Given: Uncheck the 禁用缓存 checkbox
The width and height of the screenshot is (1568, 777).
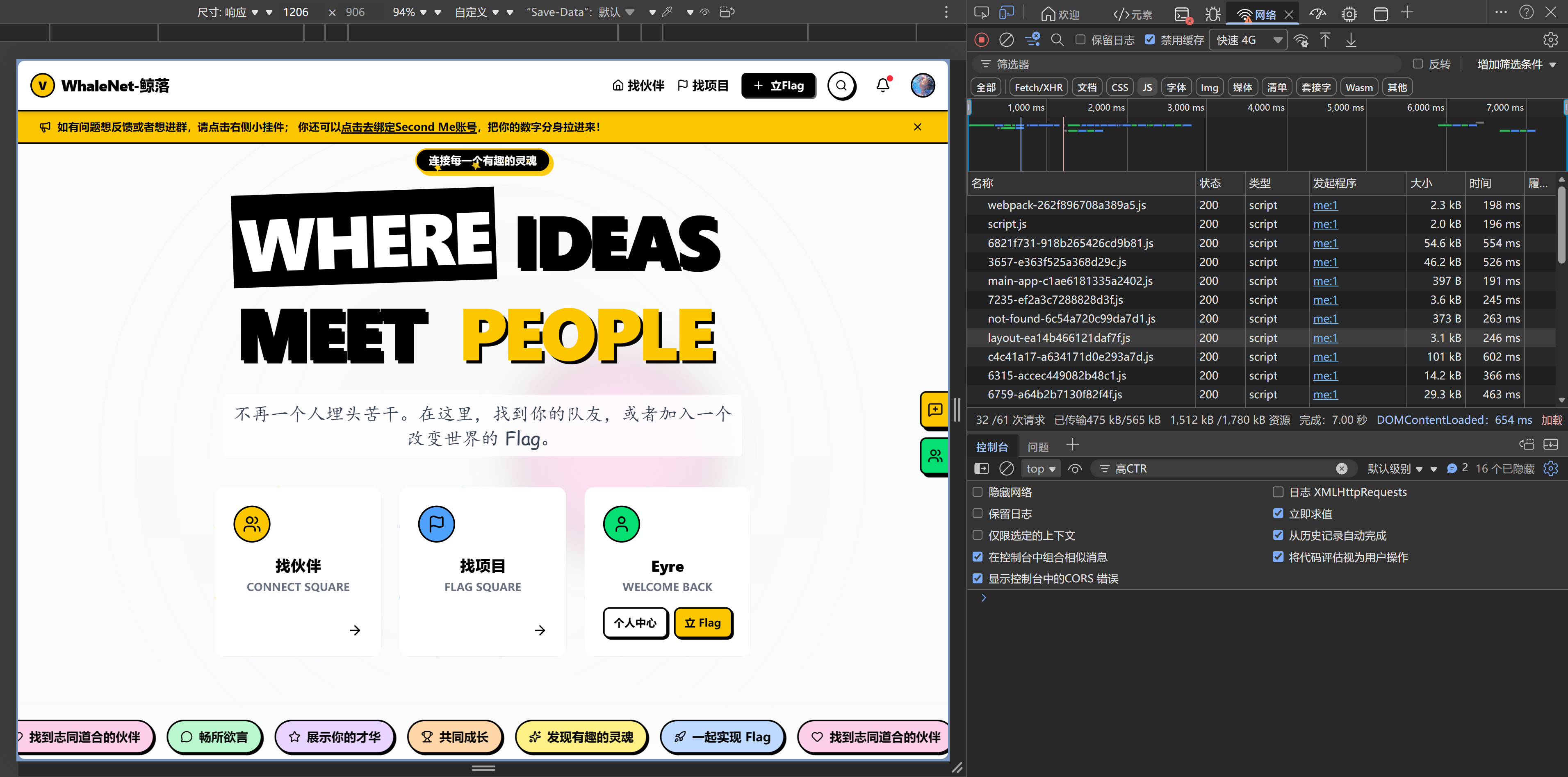Looking at the screenshot, I should pos(1150,40).
